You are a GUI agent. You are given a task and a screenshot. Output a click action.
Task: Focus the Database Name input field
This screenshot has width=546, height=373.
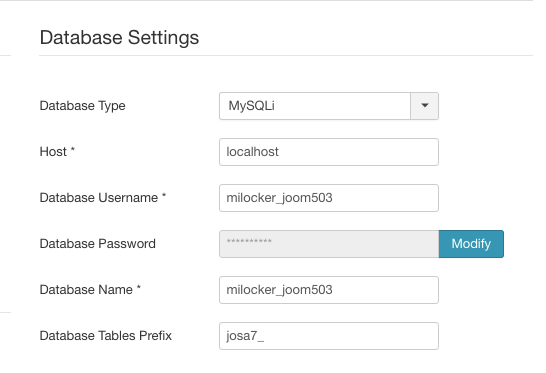(x=329, y=290)
